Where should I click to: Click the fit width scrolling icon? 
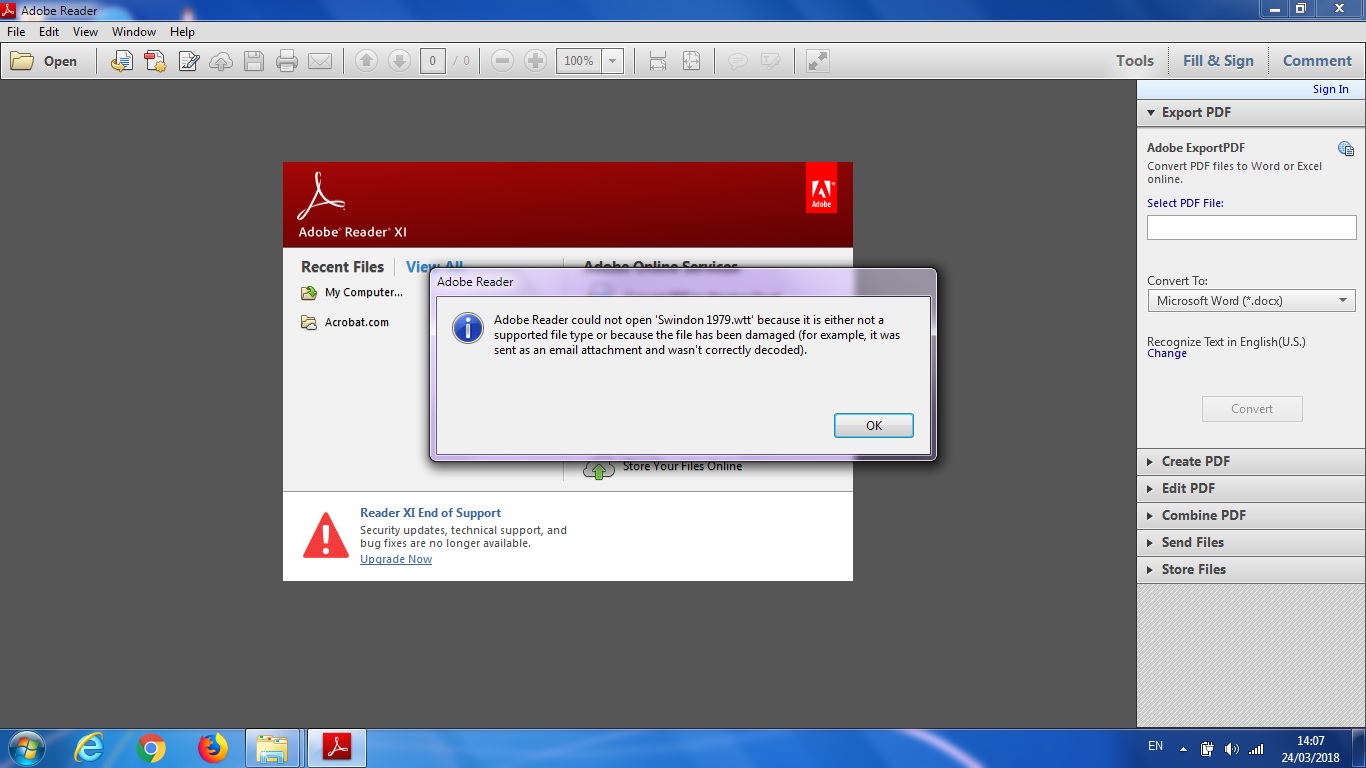point(658,61)
